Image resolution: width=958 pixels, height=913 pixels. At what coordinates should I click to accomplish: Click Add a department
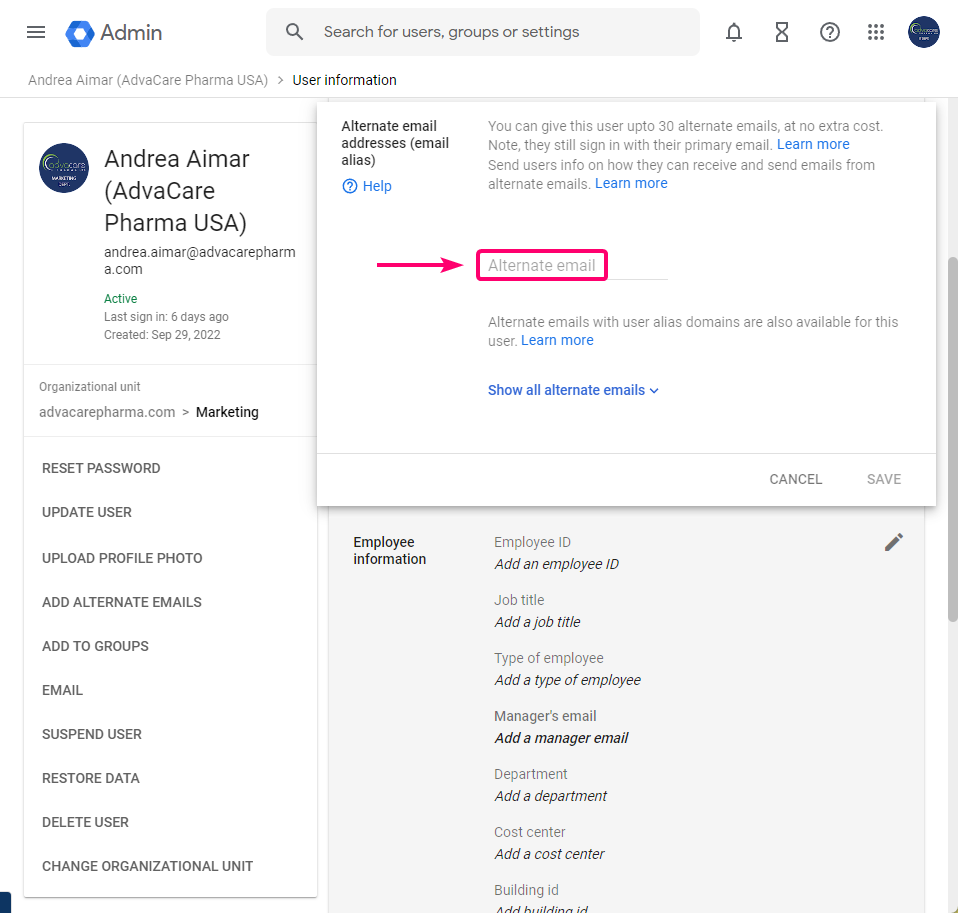pos(550,796)
